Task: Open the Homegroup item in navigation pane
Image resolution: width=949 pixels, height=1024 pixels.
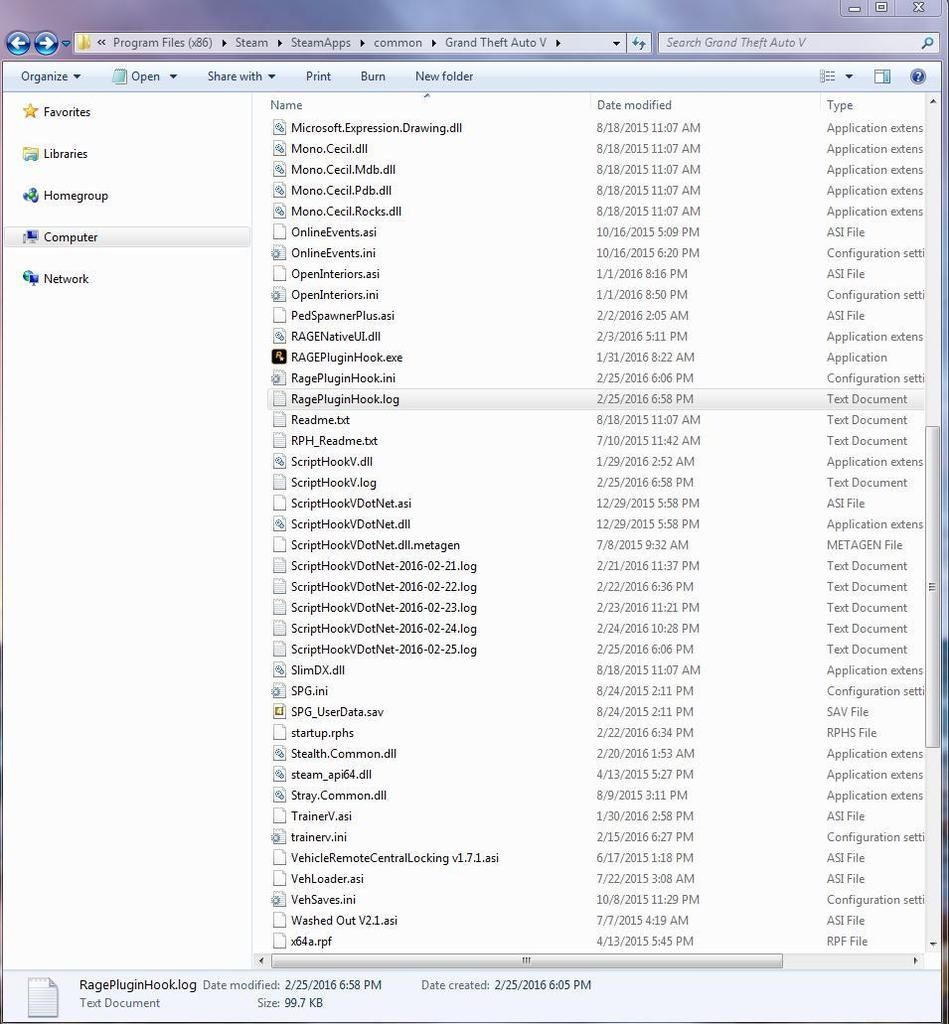Action: point(75,196)
